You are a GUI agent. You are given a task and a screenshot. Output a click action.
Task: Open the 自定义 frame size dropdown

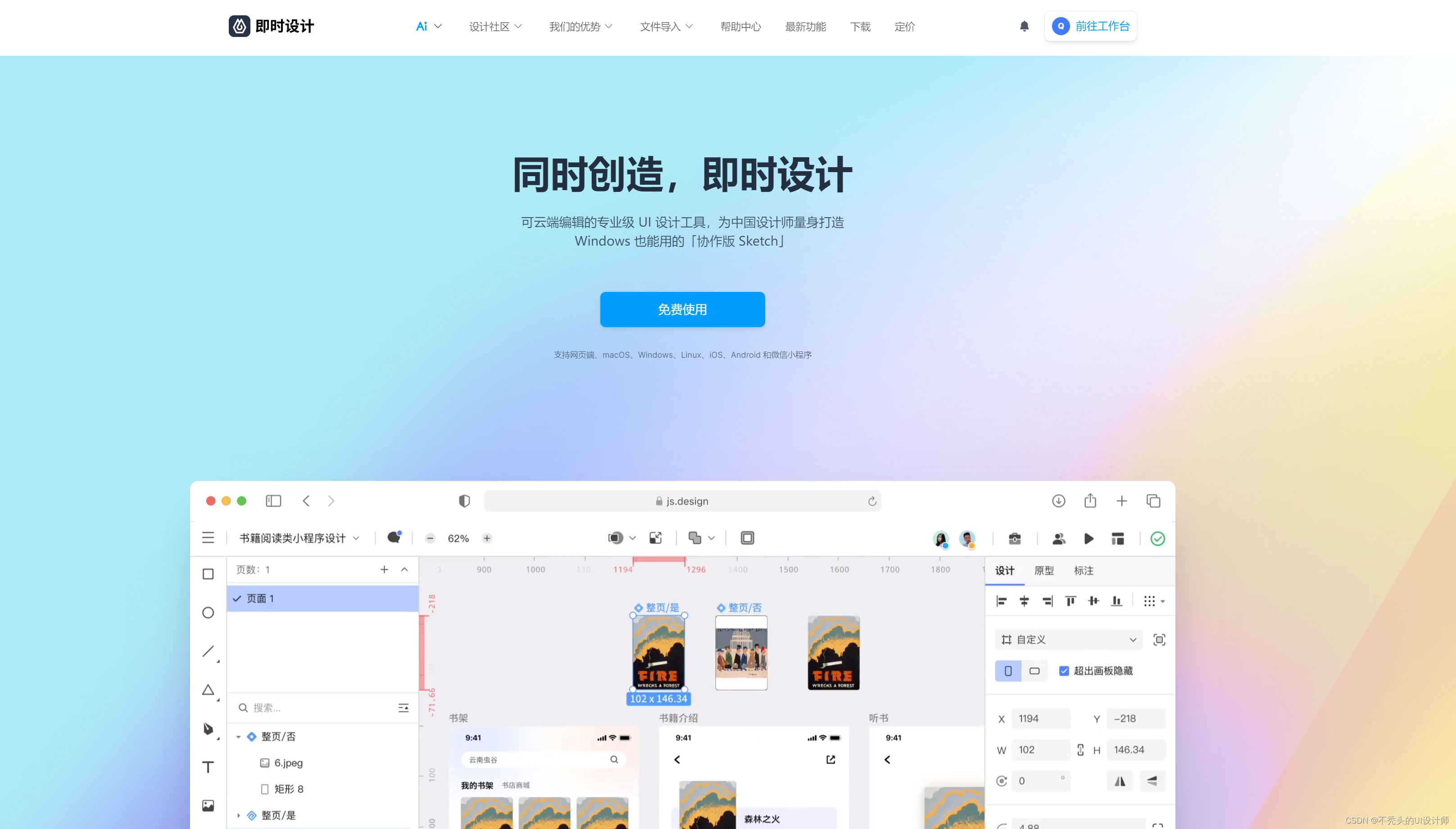[1069, 639]
